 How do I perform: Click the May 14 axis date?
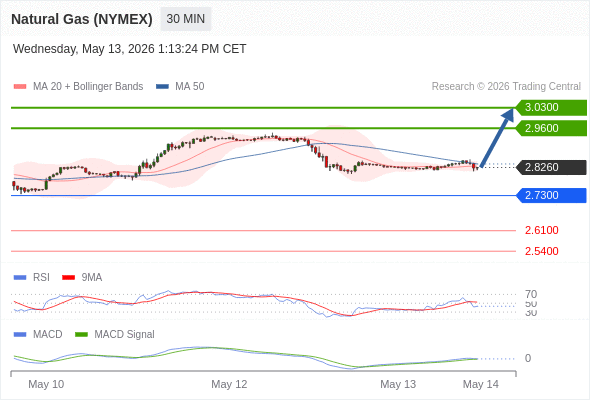pos(481,384)
